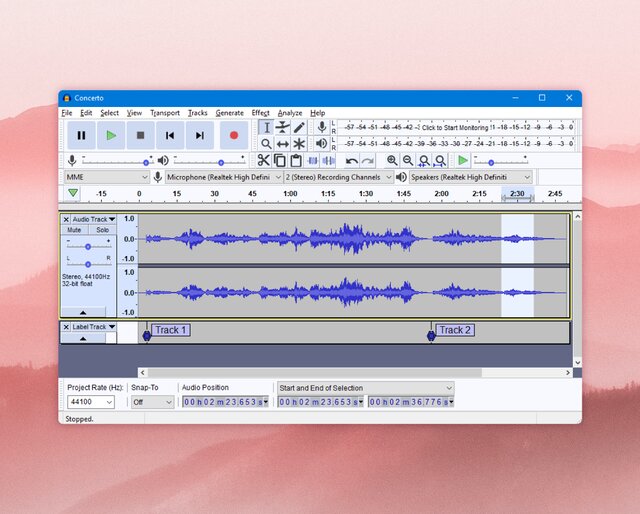This screenshot has width=640, height=514.
Task: Select the Multi-Tool asterisk icon
Action: click(x=299, y=144)
